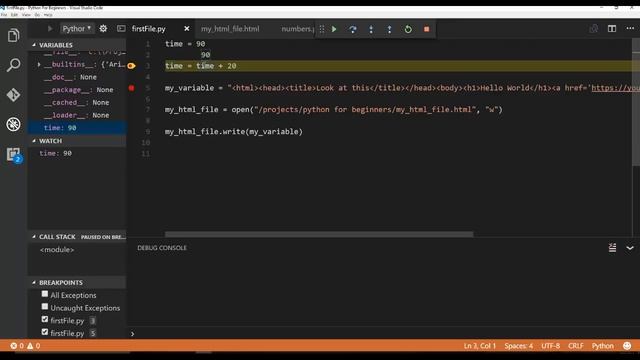Select the '__cached__: None' variable
This screenshot has height=360, width=640.
pos(77,102)
